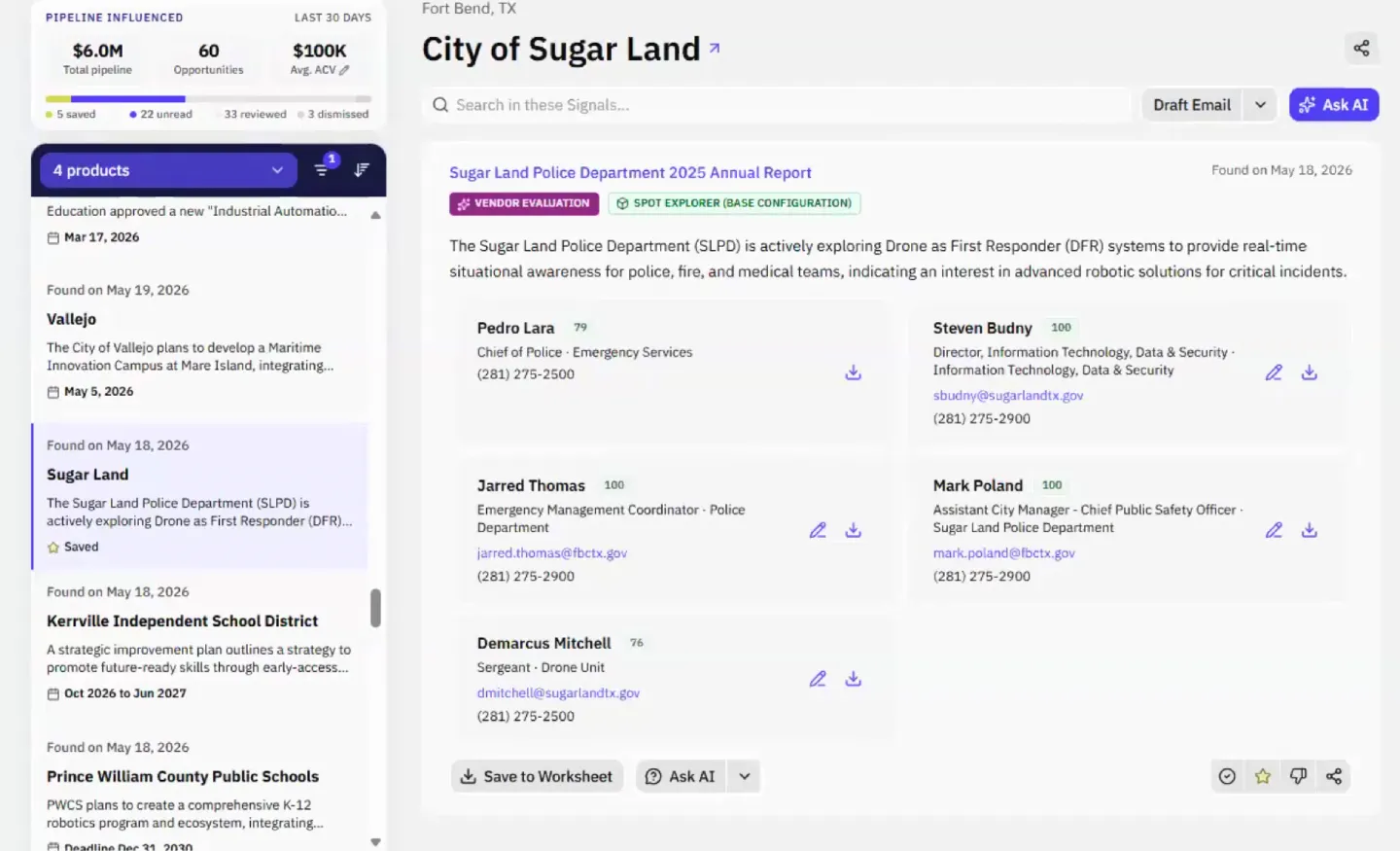Image resolution: width=1400 pixels, height=851 pixels.
Task: Open City of Sugar Land external link arrow
Action: [x=715, y=47]
